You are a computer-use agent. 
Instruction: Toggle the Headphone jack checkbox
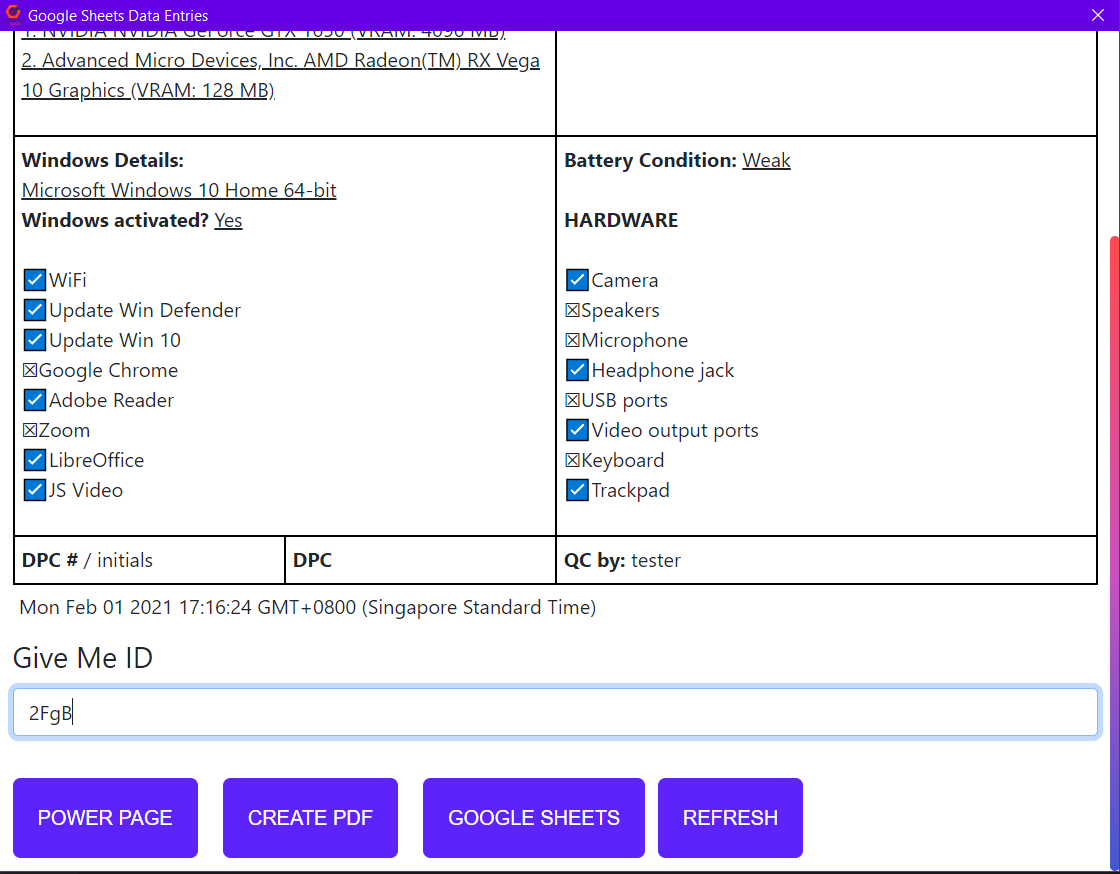[577, 370]
